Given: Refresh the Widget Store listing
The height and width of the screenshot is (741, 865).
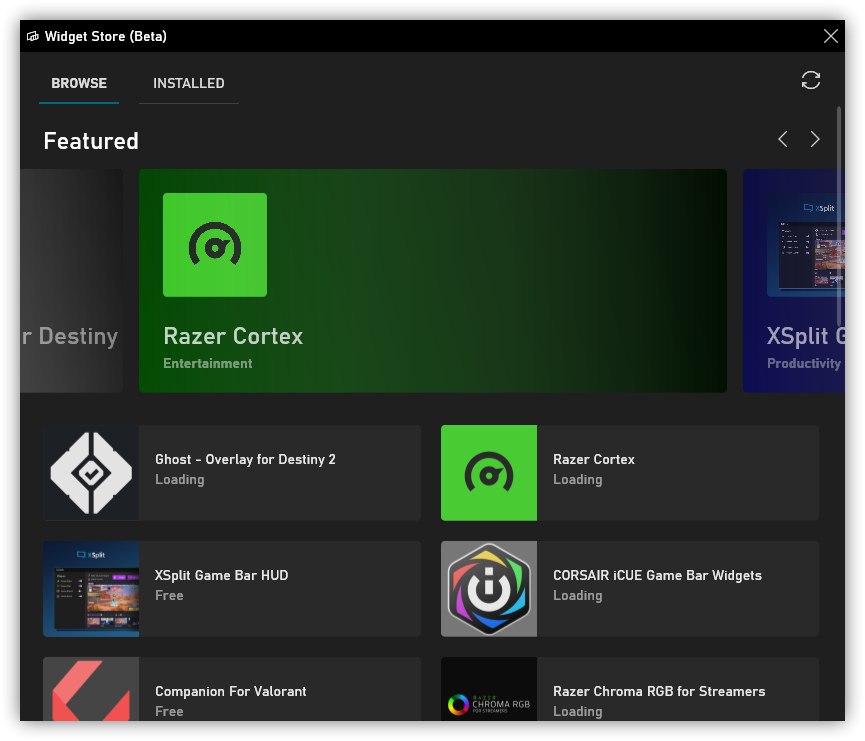Looking at the screenshot, I should pos(810,81).
